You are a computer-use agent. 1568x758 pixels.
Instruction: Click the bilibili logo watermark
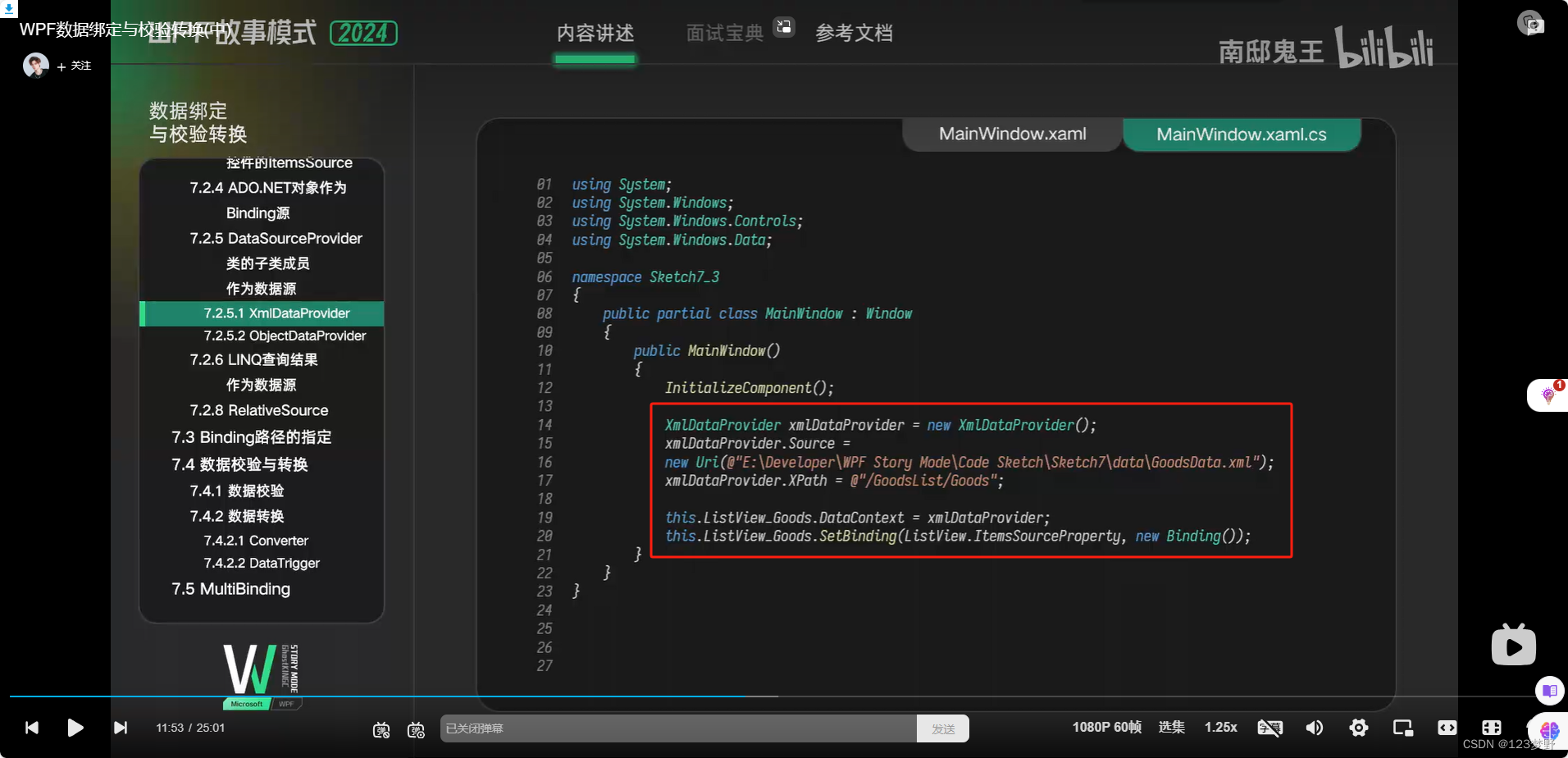[1384, 48]
